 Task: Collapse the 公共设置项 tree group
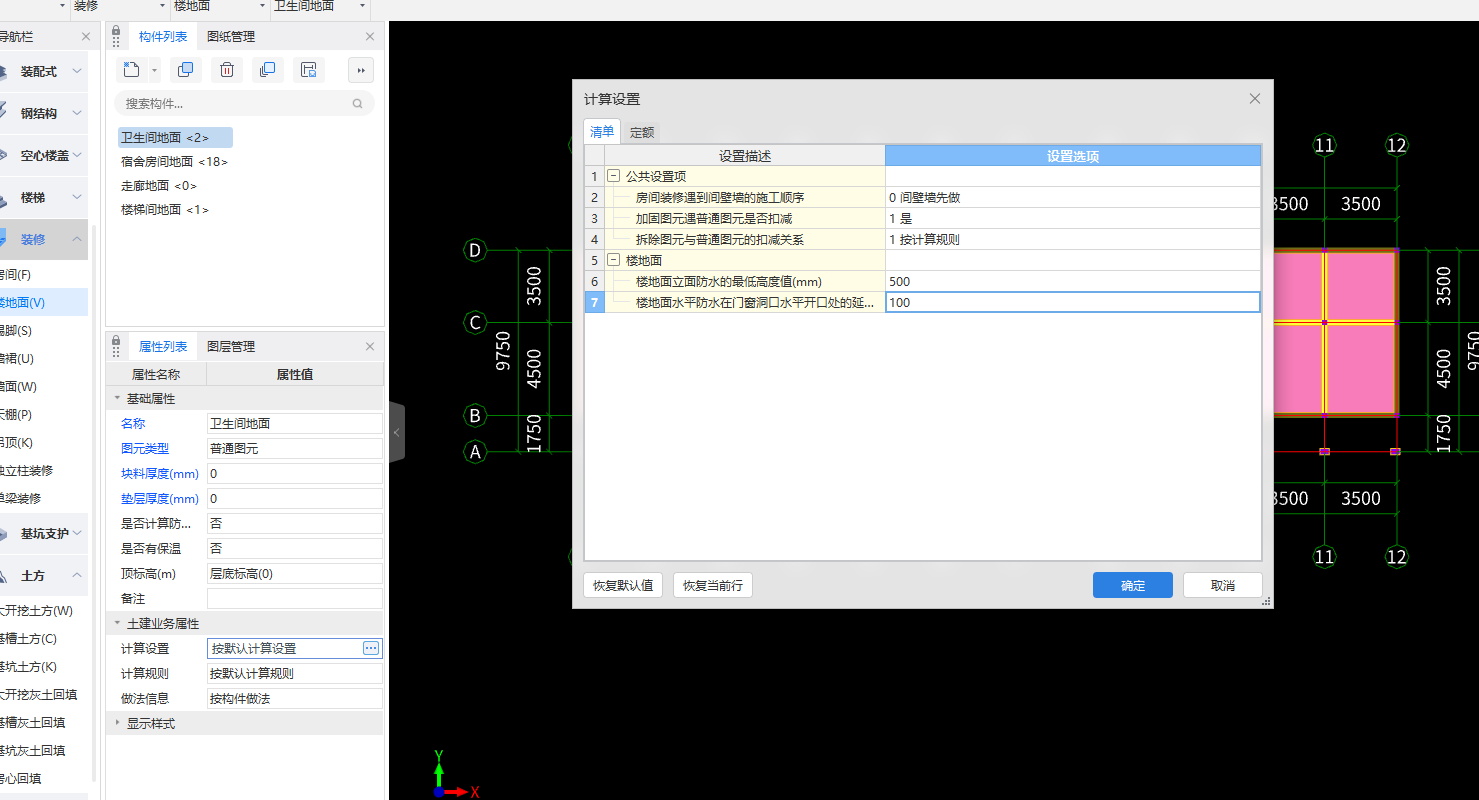[x=614, y=176]
